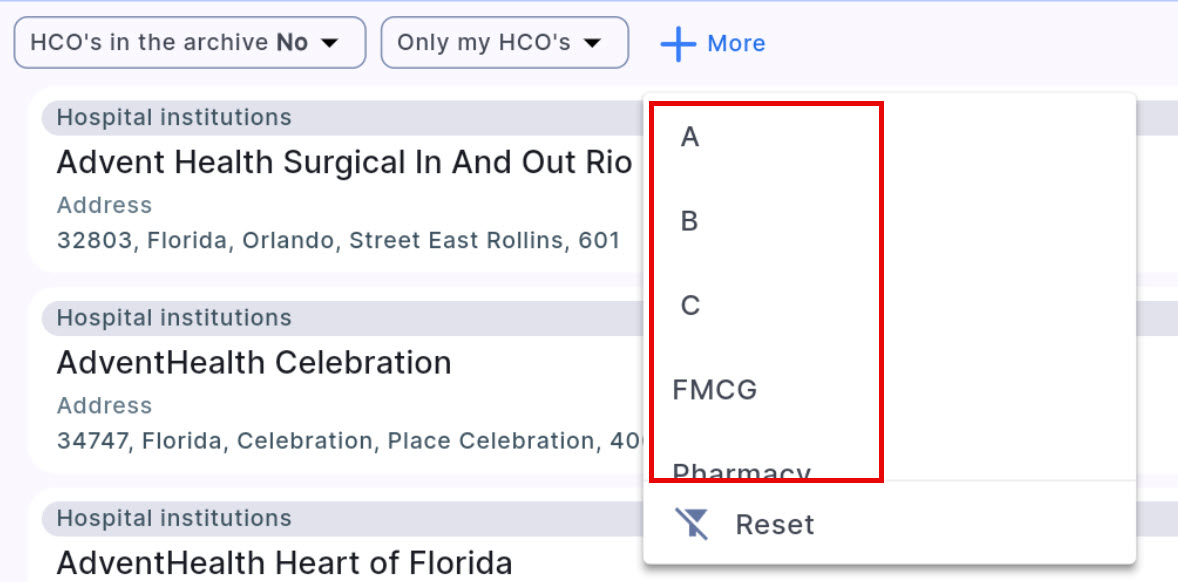Select AdventHealth Heart of Florida
The height and width of the screenshot is (582, 1178).
(283, 563)
